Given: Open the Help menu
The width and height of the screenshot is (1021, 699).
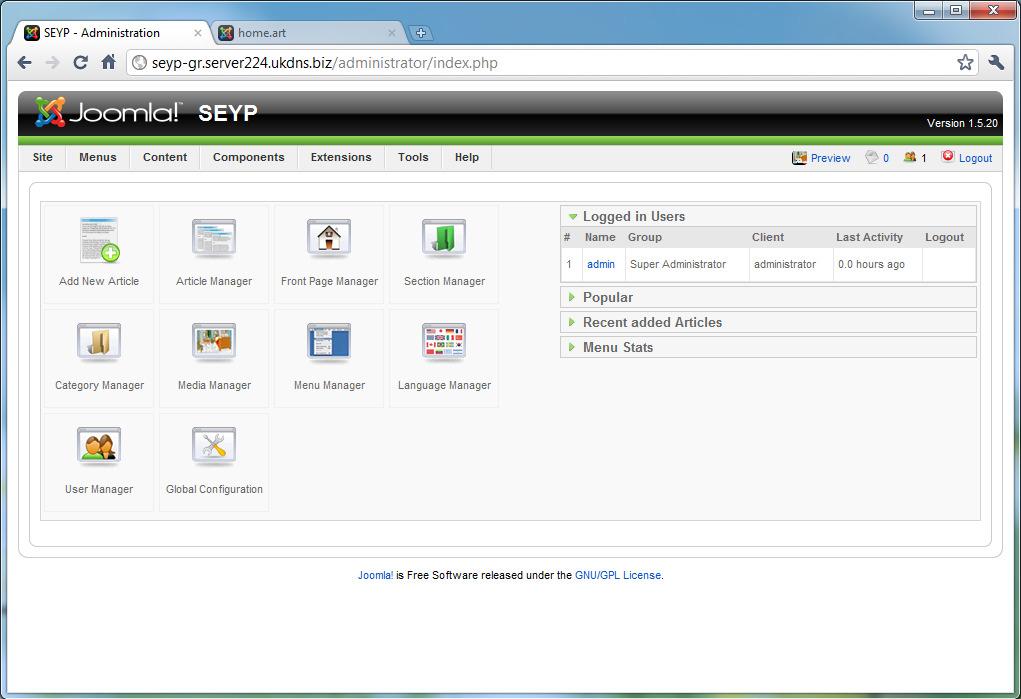Looking at the screenshot, I should [x=467, y=157].
